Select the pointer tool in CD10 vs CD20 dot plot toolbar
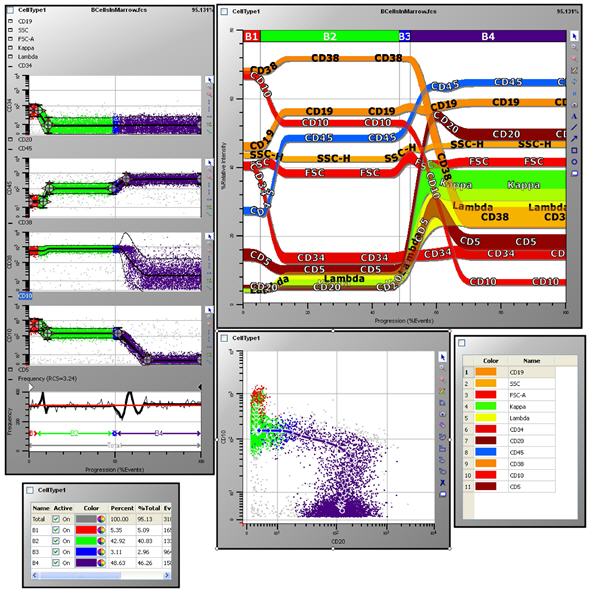This screenshot has width=600, height=594. (443, 357)
